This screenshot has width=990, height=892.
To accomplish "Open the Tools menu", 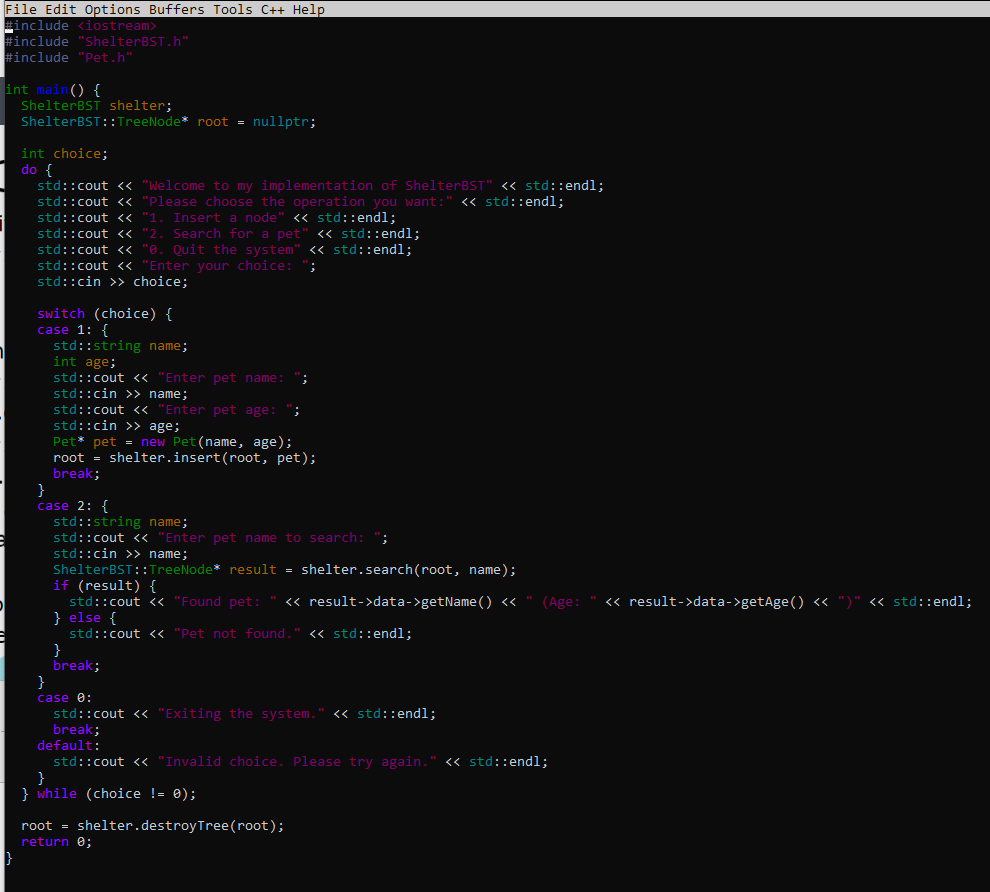I will (x=232, y=9).
